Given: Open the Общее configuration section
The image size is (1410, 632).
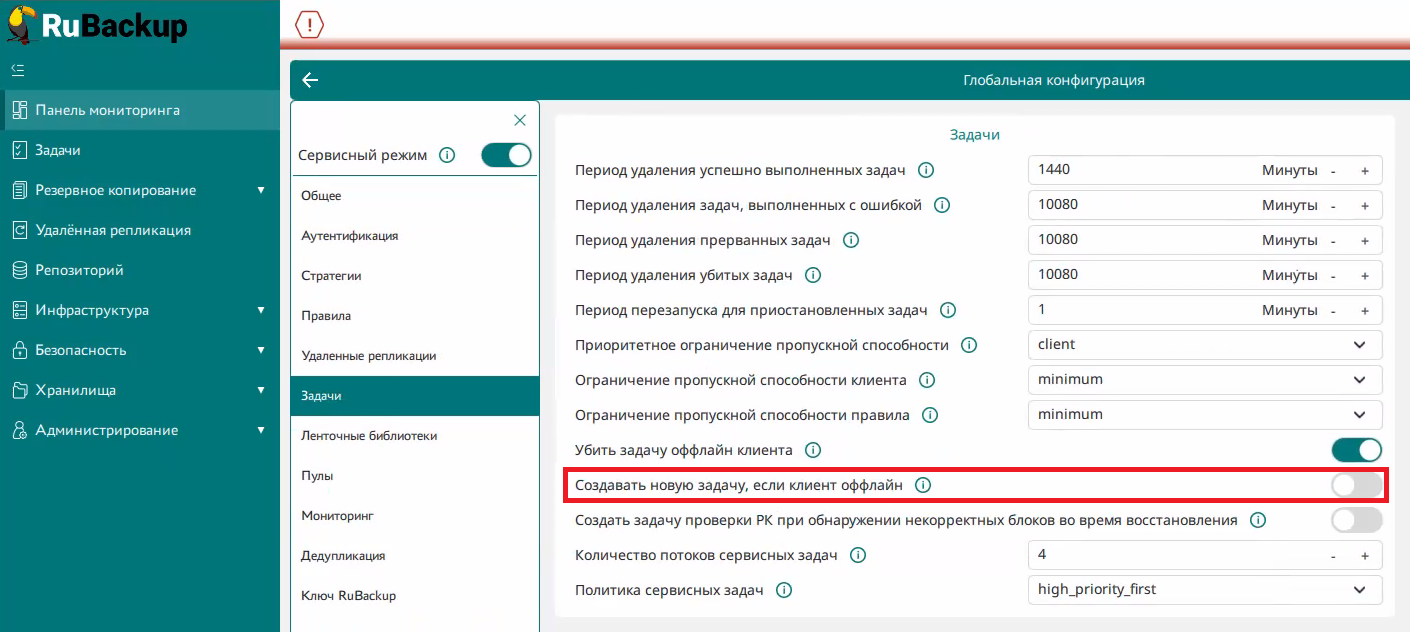Looking at the screenshot, I should [x=415, y=196].
